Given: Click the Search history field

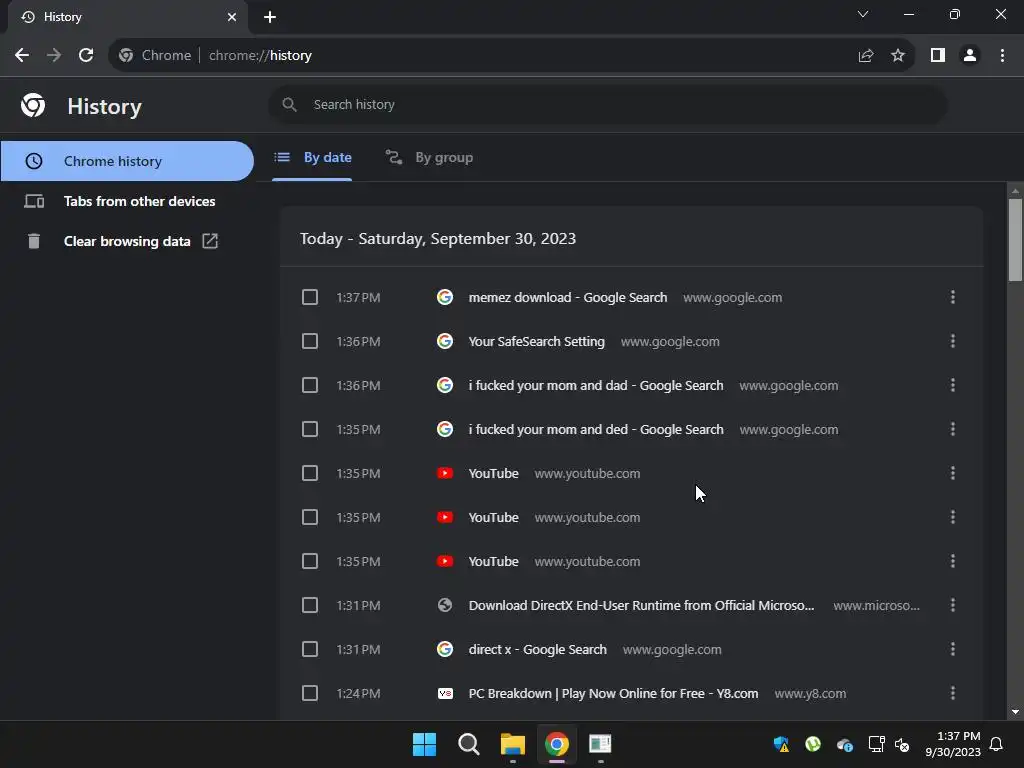Looking at the screenshot, I should [x=607, y=104].
